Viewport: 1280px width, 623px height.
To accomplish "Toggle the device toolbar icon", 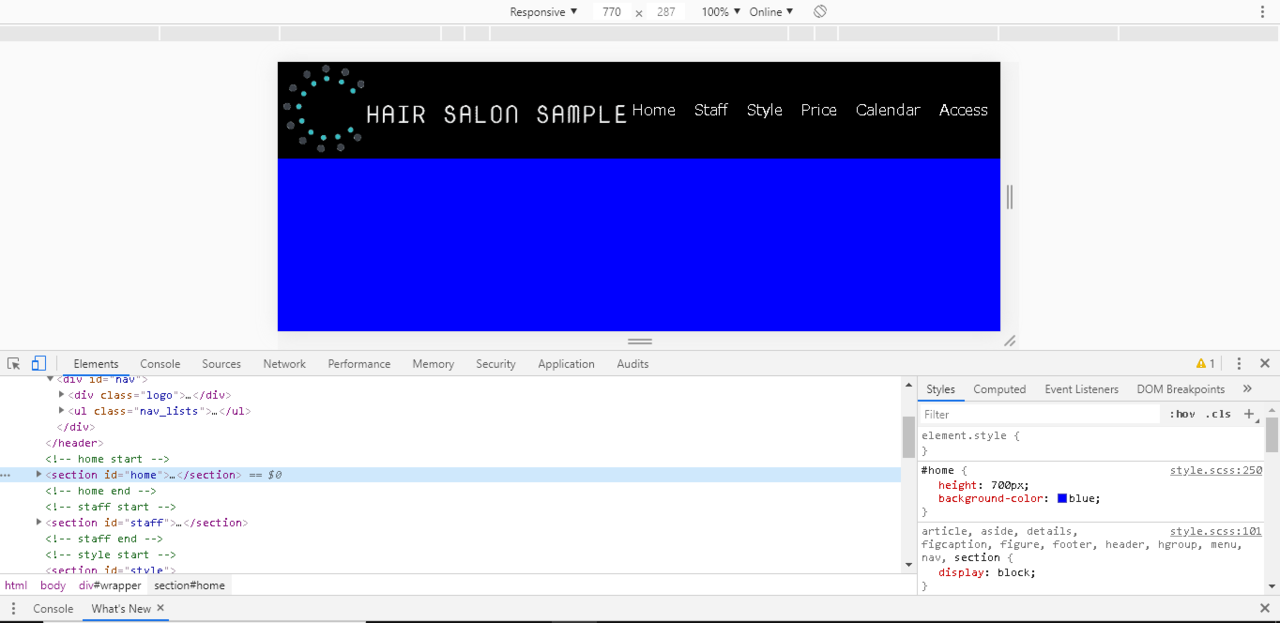I will [39, 364].
